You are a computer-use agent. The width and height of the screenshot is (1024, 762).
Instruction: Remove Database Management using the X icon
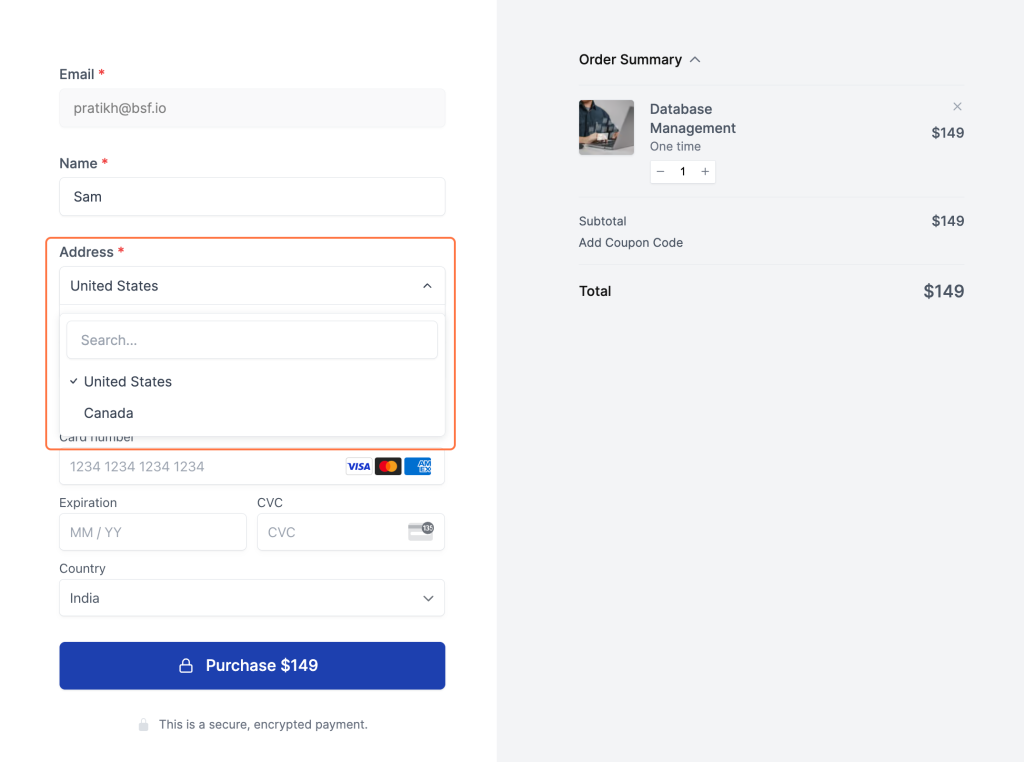tap(957, 106)
